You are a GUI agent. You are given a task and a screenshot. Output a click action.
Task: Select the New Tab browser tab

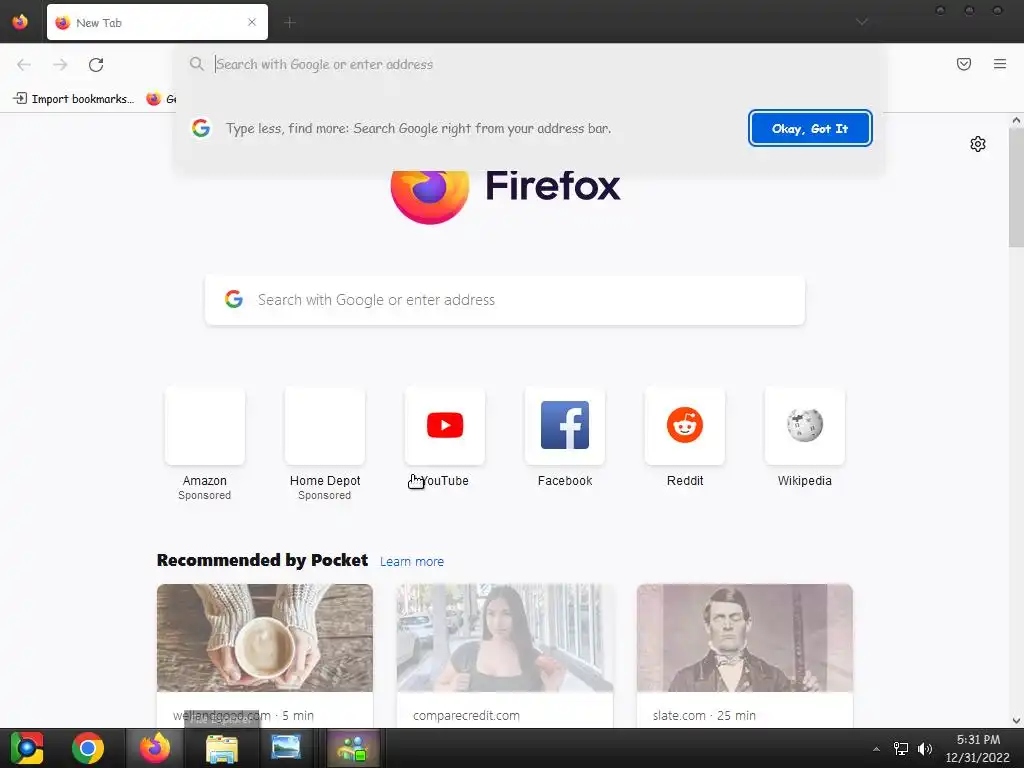click(157, 22)
